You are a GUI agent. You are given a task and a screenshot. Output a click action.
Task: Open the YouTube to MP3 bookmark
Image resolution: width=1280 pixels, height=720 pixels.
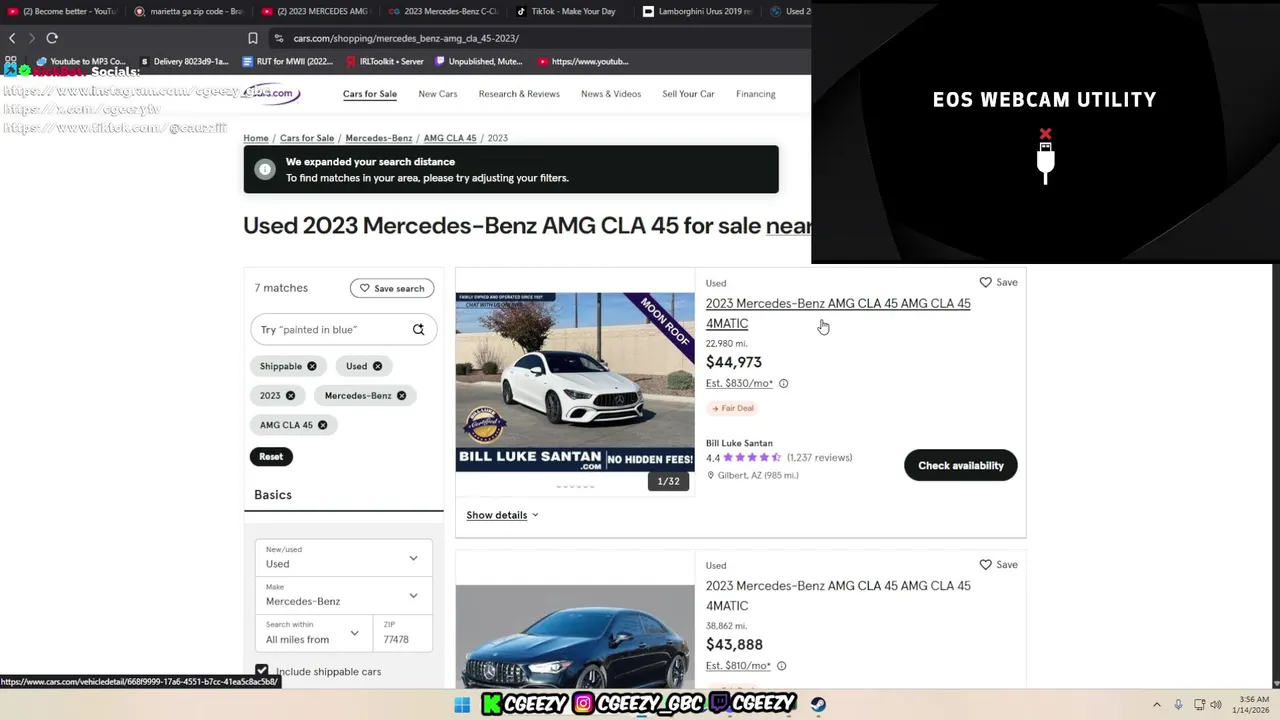pos(80,61)
